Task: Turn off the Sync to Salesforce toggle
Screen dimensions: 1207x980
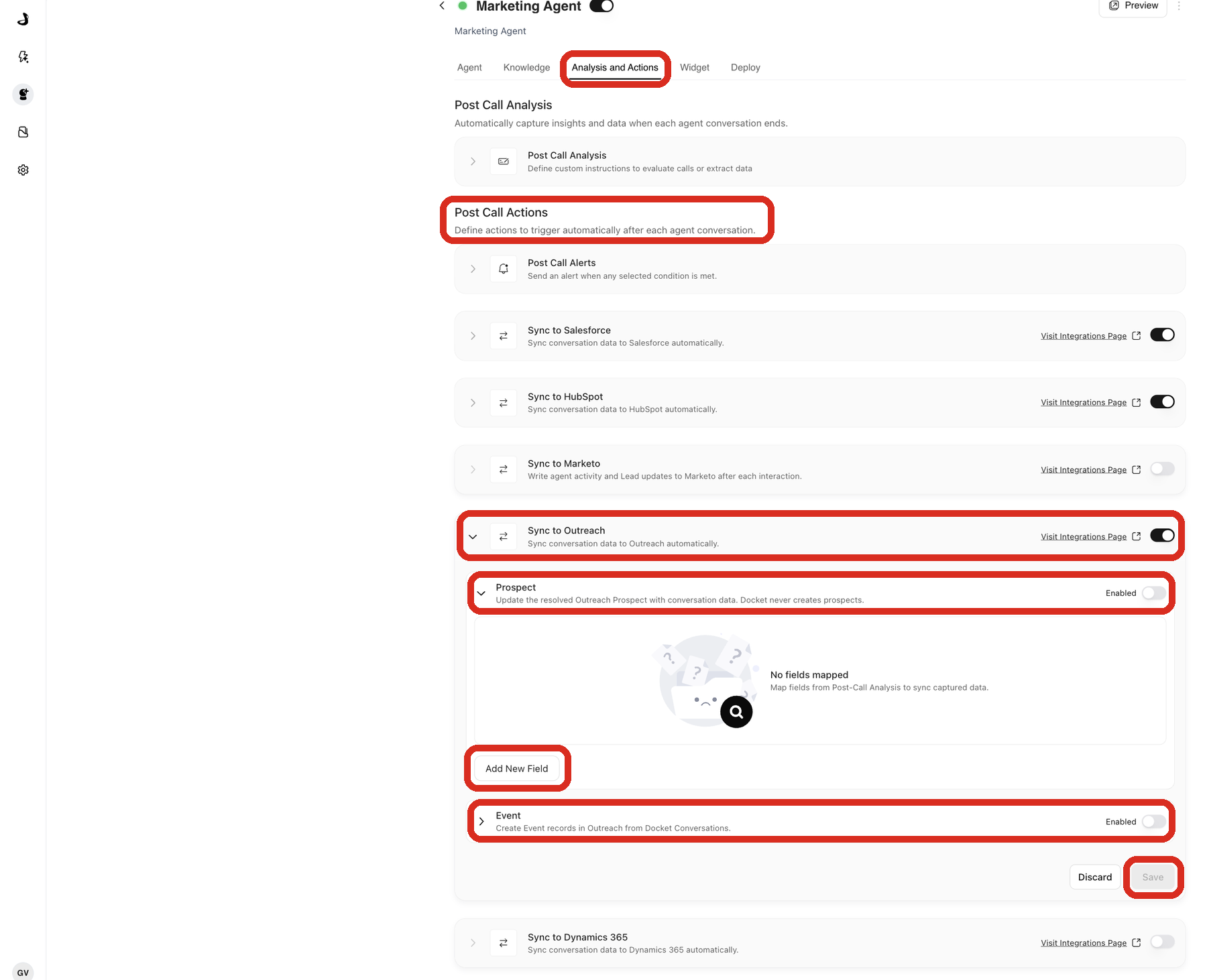Action: [x=1163, y=334]
